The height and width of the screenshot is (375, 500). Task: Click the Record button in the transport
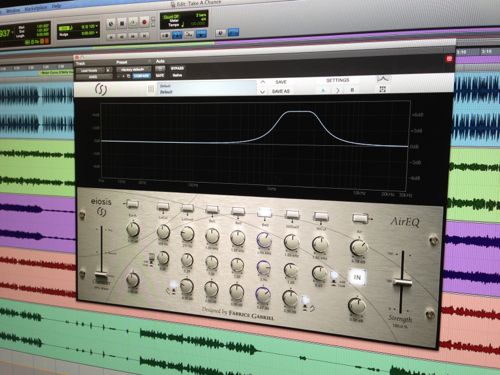[x=144, y=22]
